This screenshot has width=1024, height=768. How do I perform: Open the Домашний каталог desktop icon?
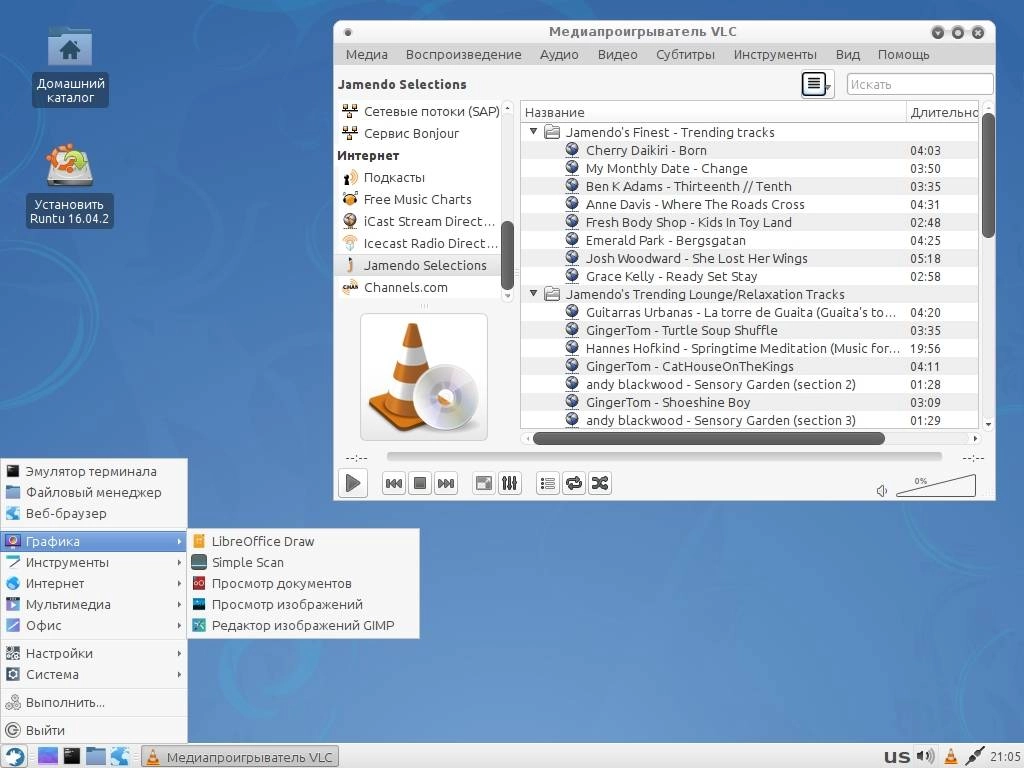click(x=70, y=66)
